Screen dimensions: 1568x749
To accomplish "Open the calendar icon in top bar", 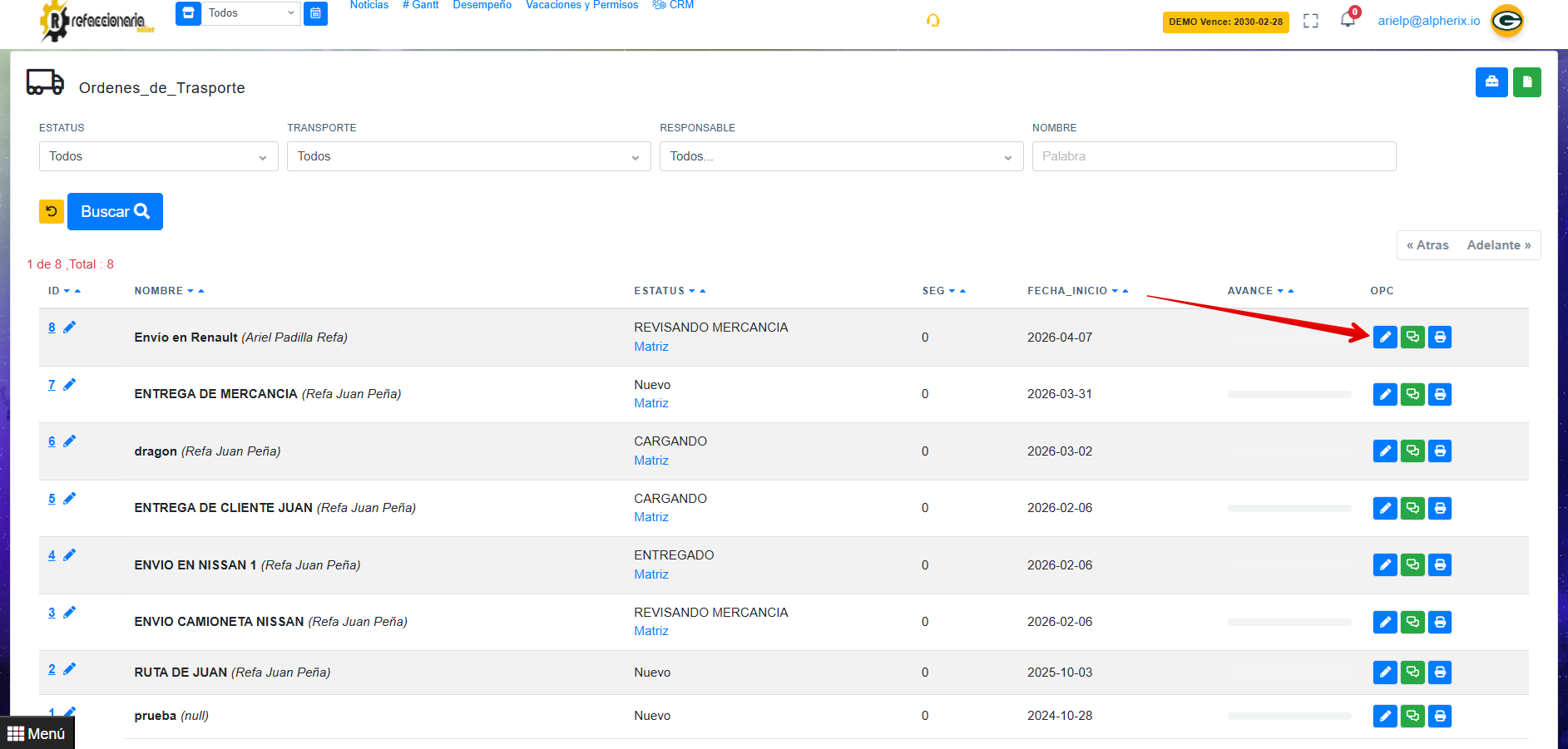I will (x=315, y=13).
